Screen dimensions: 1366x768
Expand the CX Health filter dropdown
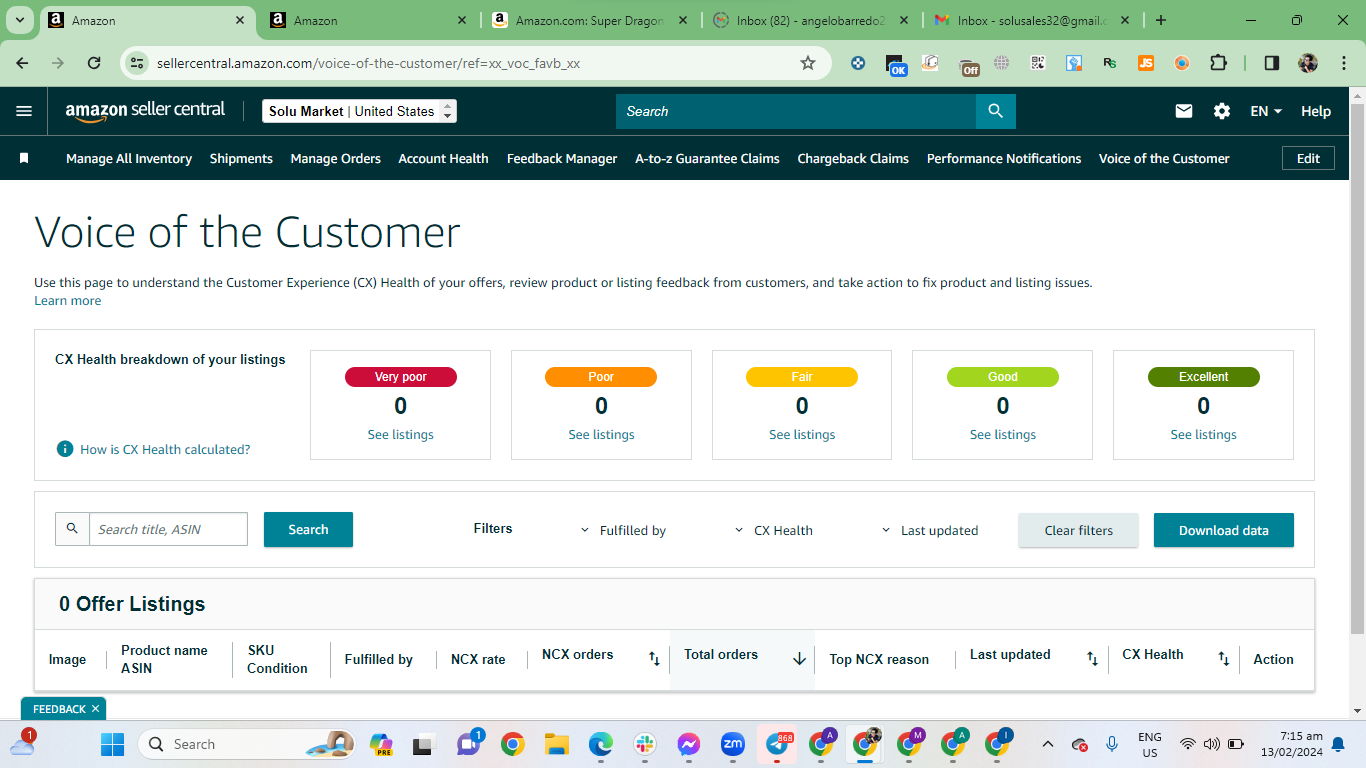click(774, 531)
